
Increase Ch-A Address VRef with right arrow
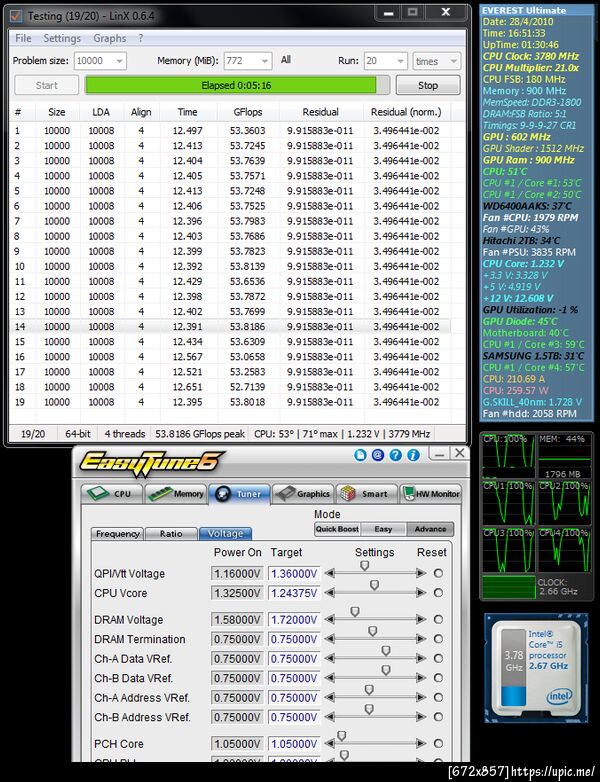[x=421, y=697]
